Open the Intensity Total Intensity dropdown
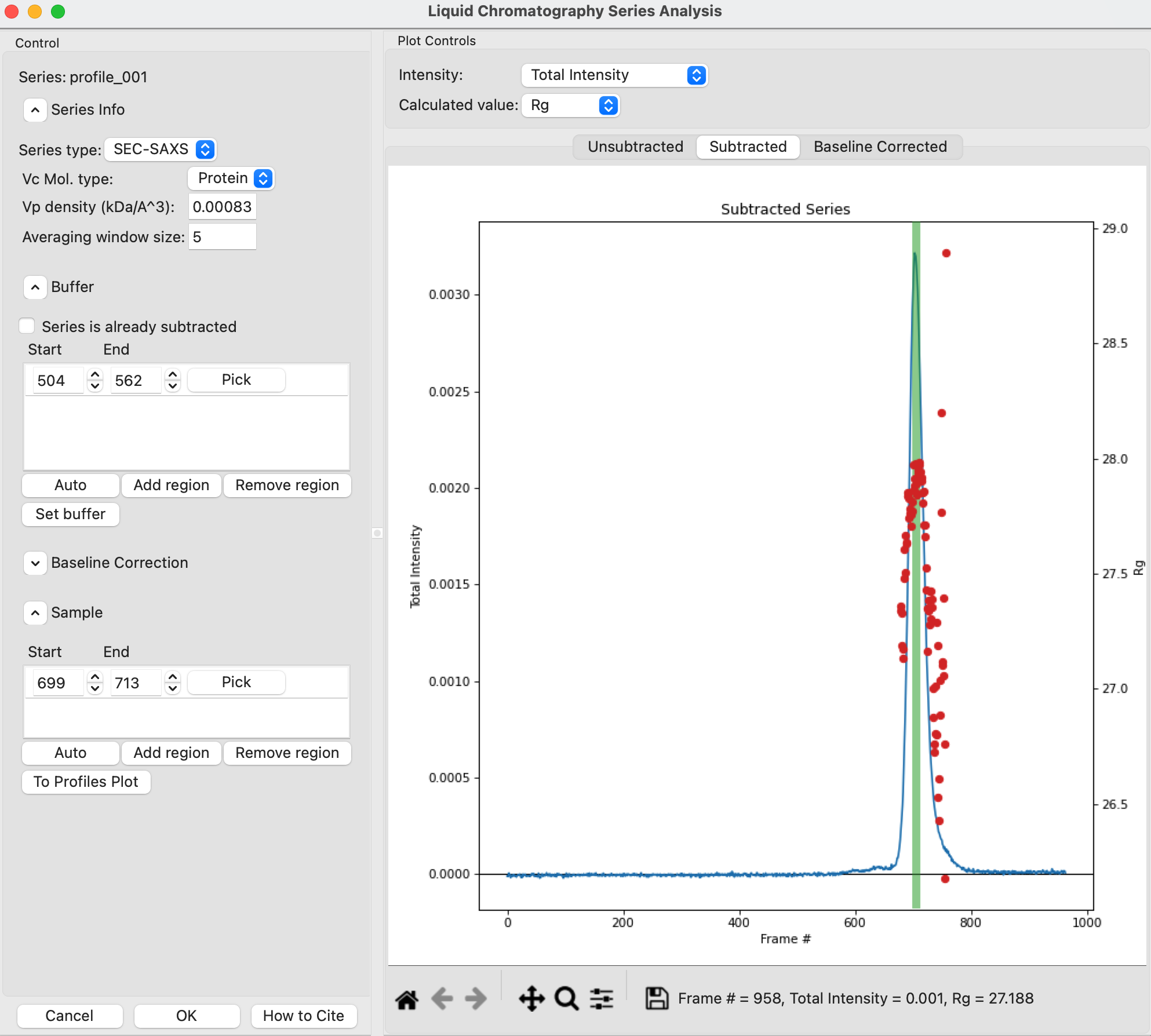Image resolution: width=1151 pixels, height=1036 pixels. tap(614, 75)
